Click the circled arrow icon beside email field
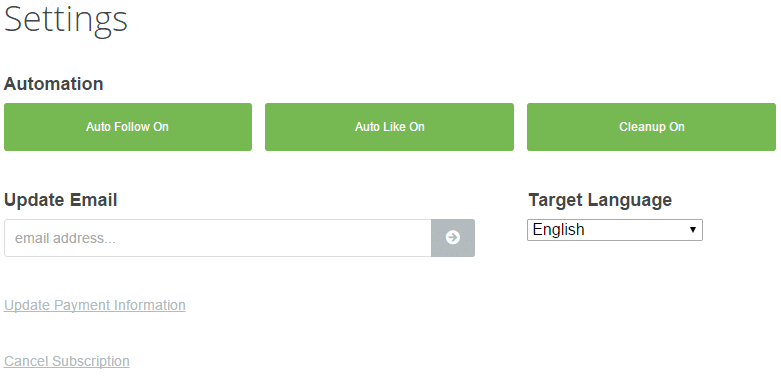The height and width of the screenshot is (382, 781). [x=452, y=238]
